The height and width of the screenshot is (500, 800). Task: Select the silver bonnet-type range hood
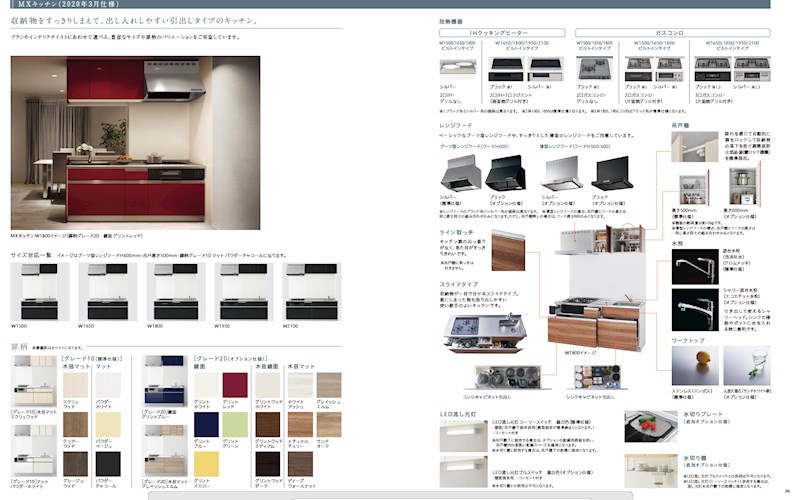pyautogui.click(x=460, y=172)
